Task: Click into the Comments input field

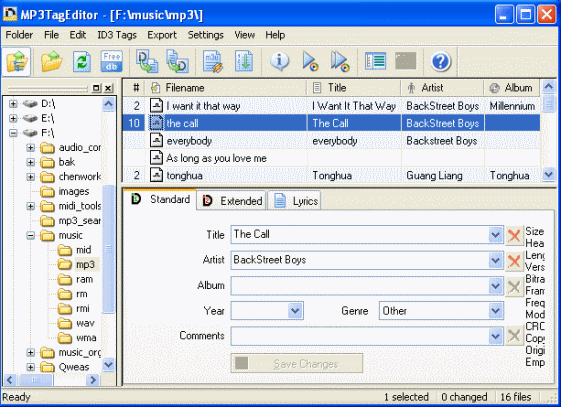Action: [x=360, y=336]
